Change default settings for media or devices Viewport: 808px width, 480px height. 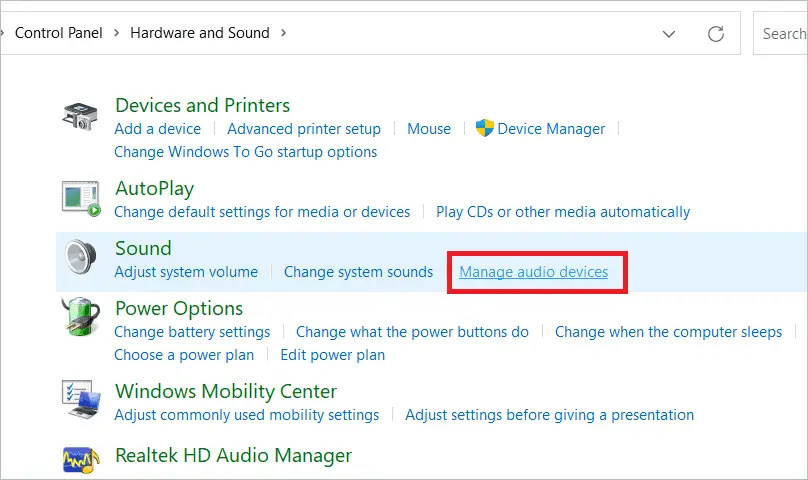(x=262, y=212)
